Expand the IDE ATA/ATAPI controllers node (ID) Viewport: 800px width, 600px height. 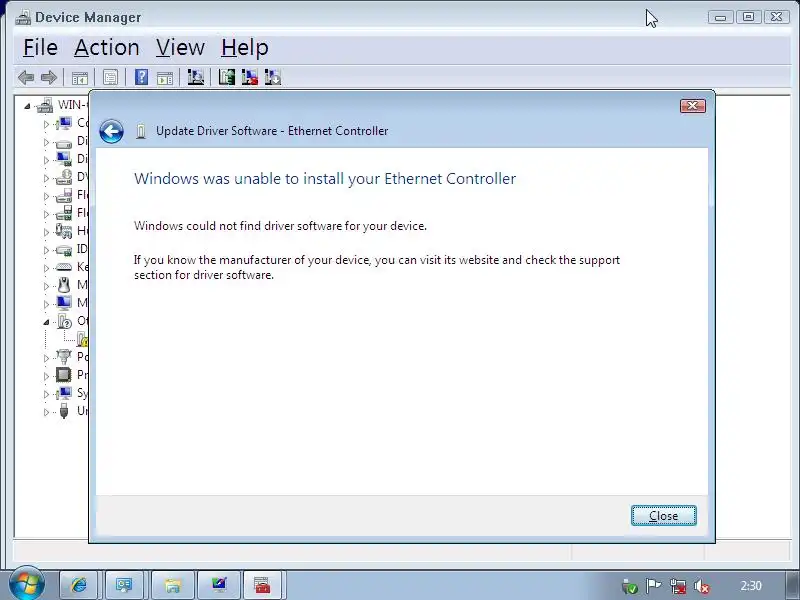tap(46, 250)
